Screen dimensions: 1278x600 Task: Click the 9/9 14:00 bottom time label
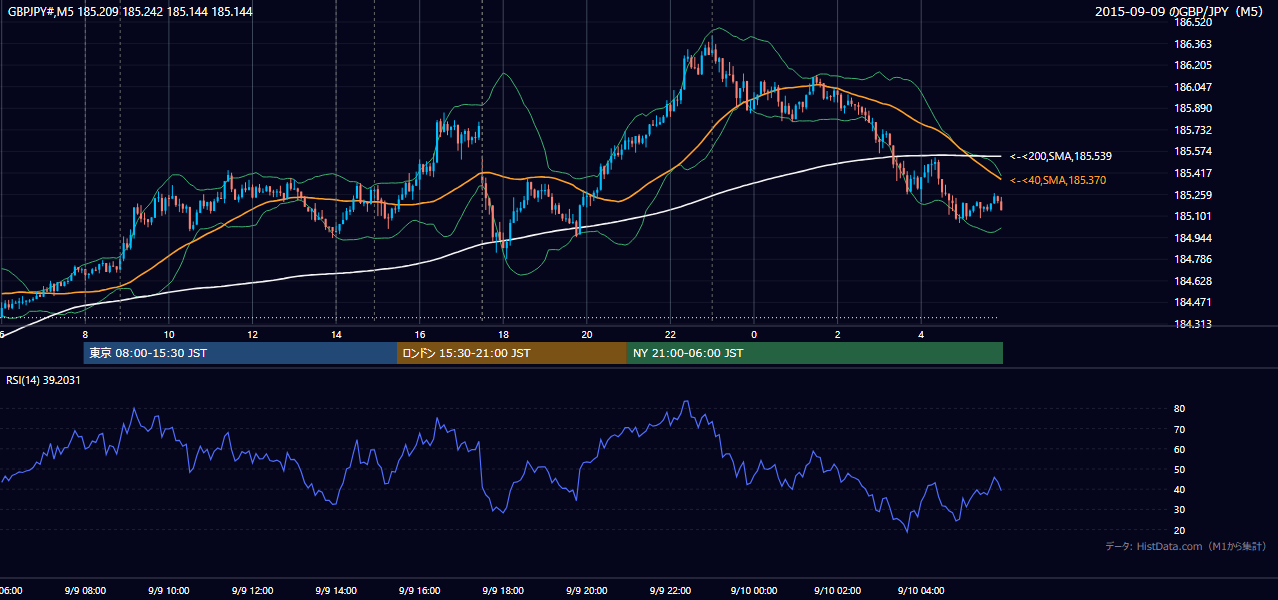coord(335,590)
